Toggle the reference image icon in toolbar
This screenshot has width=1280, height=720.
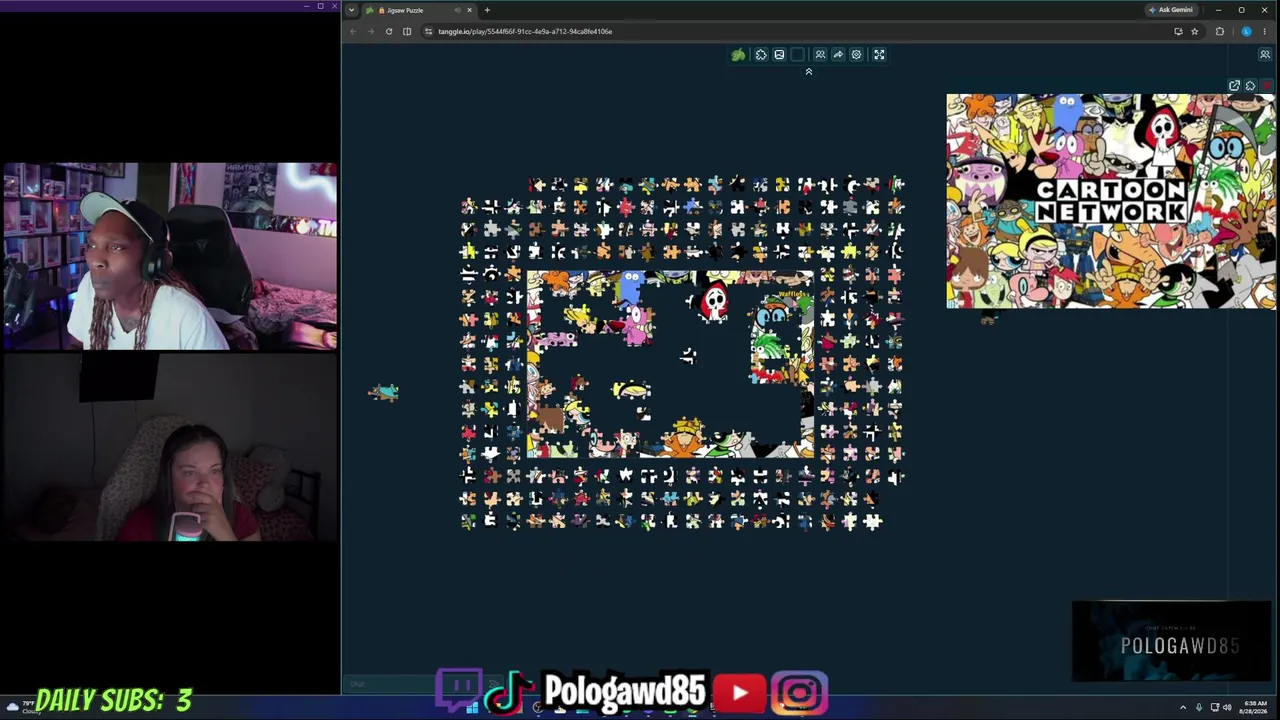tap(779, 55)
